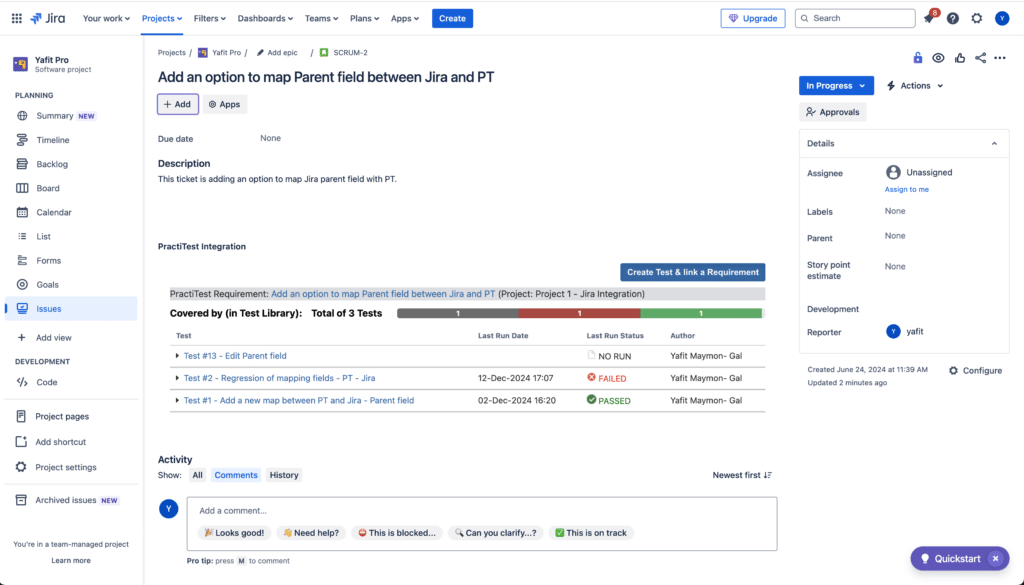Click the green passed segment of coverage bar

pos(701,313)
